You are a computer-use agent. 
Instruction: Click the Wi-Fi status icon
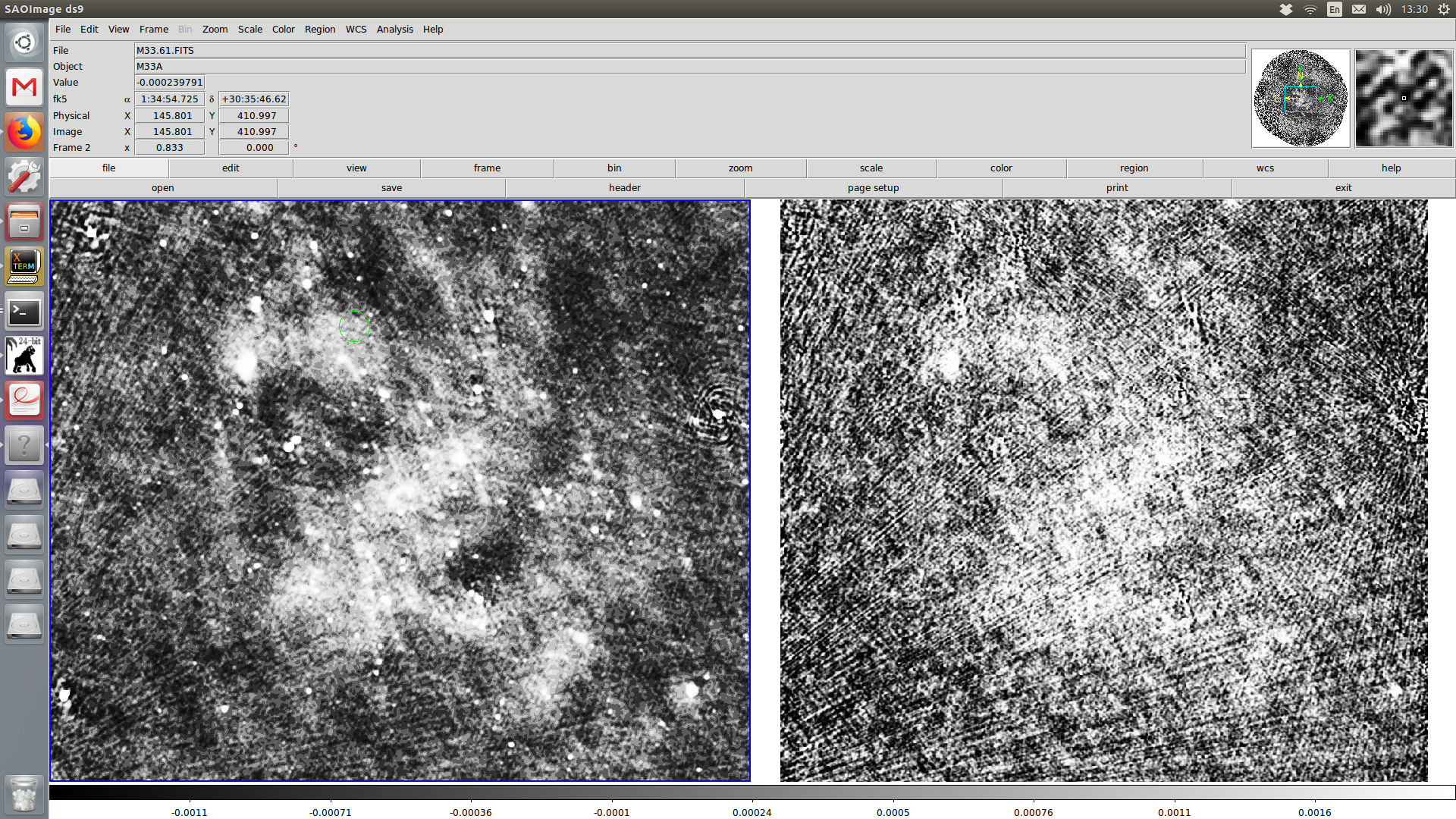pyautogui.click(x=1310, y=9)
